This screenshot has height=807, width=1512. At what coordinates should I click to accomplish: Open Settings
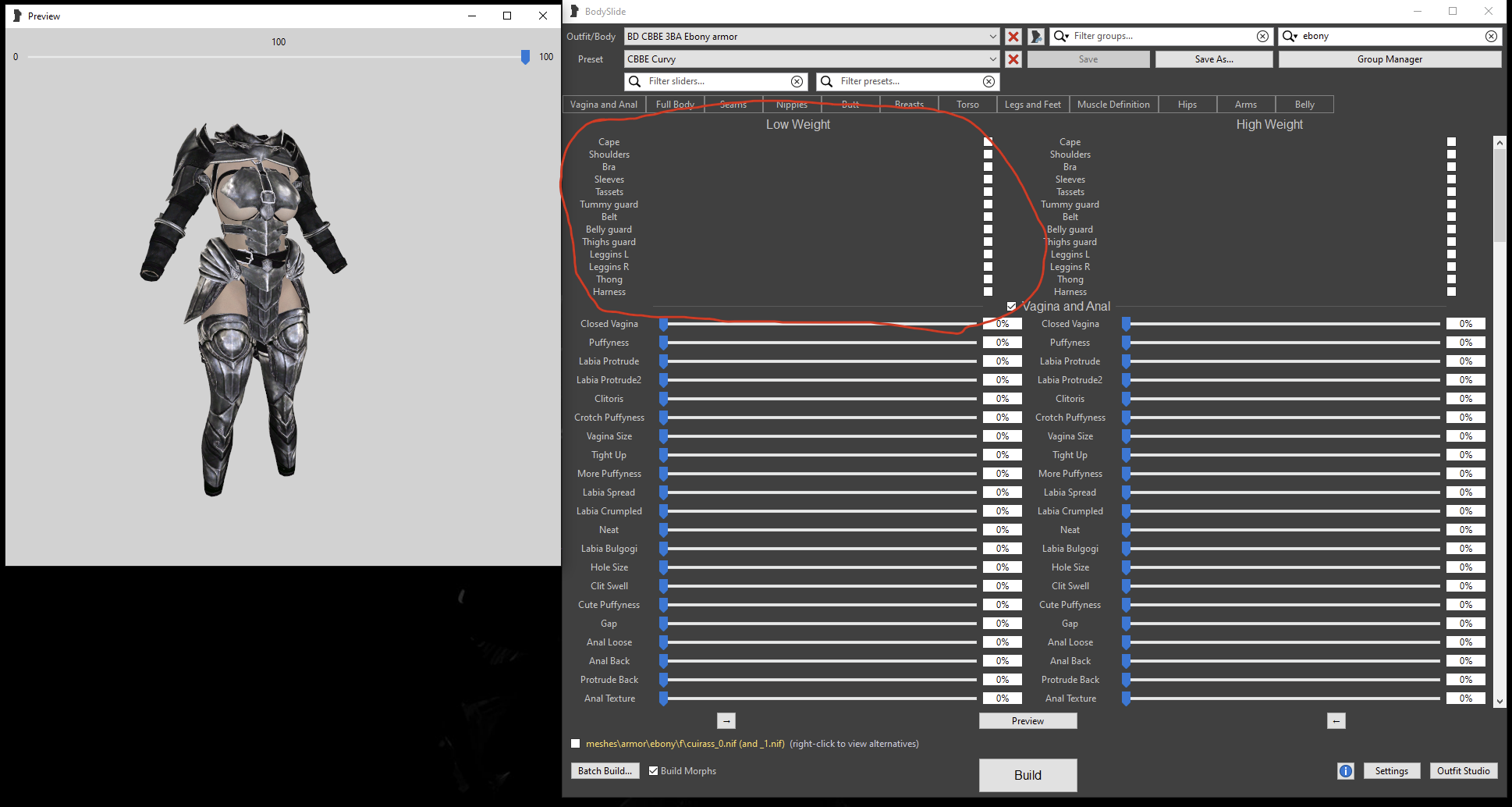(1392, 771)
